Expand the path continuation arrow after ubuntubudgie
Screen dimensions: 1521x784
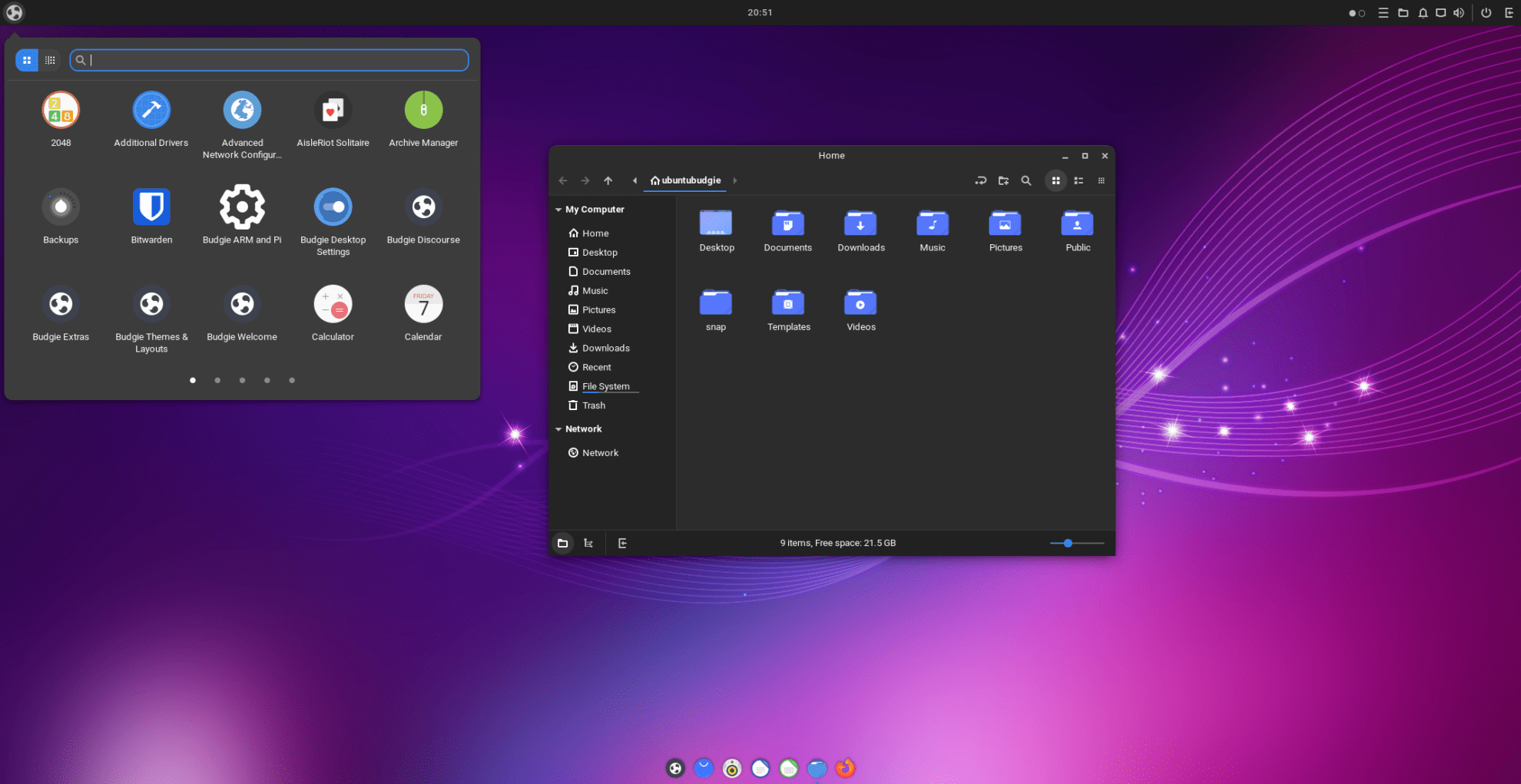[734, 180]
